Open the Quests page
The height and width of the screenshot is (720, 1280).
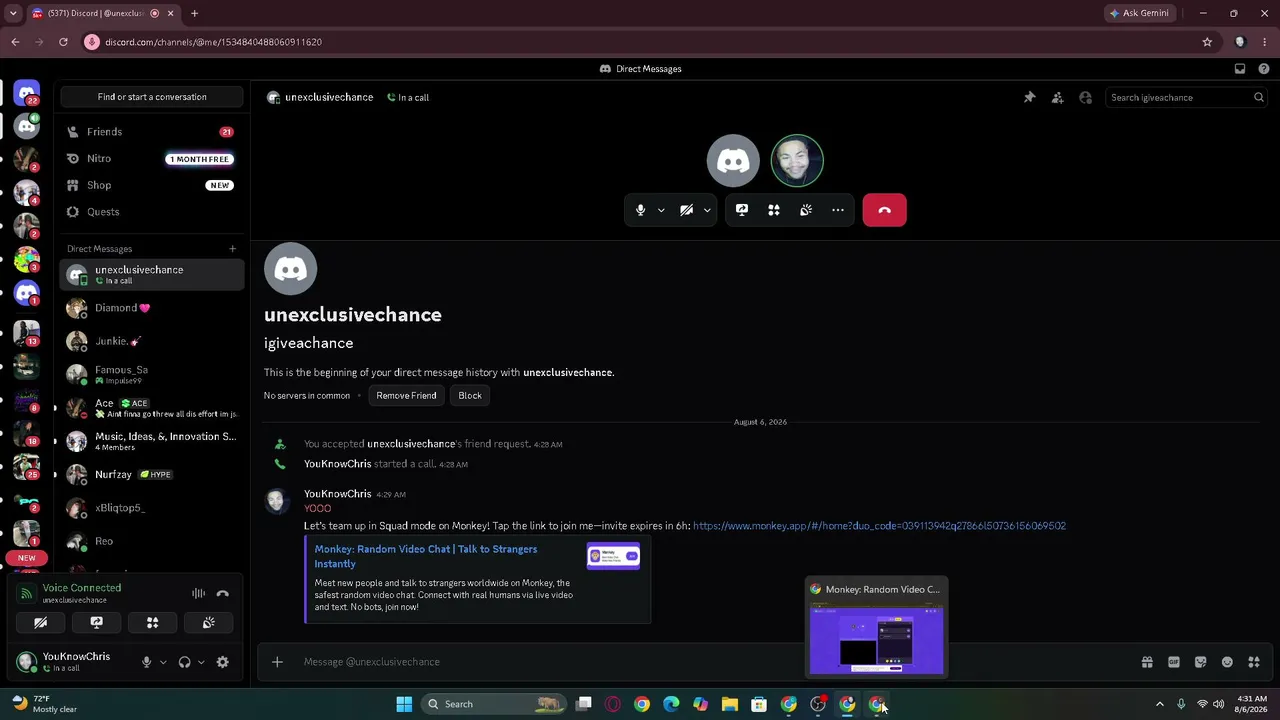(152, 212)
